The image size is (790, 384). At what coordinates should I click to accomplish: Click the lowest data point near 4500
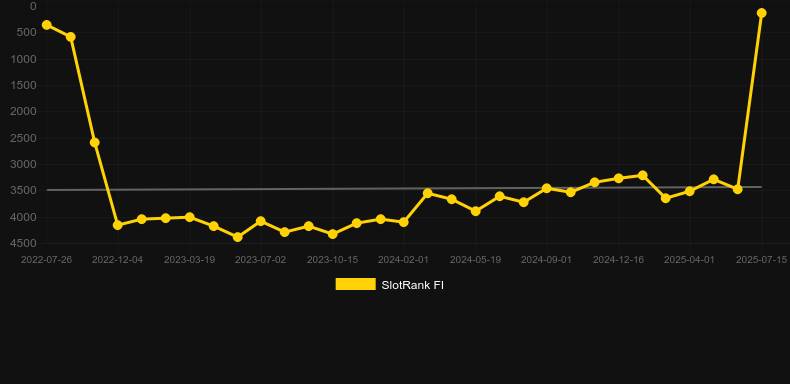(x=238, y=237)
